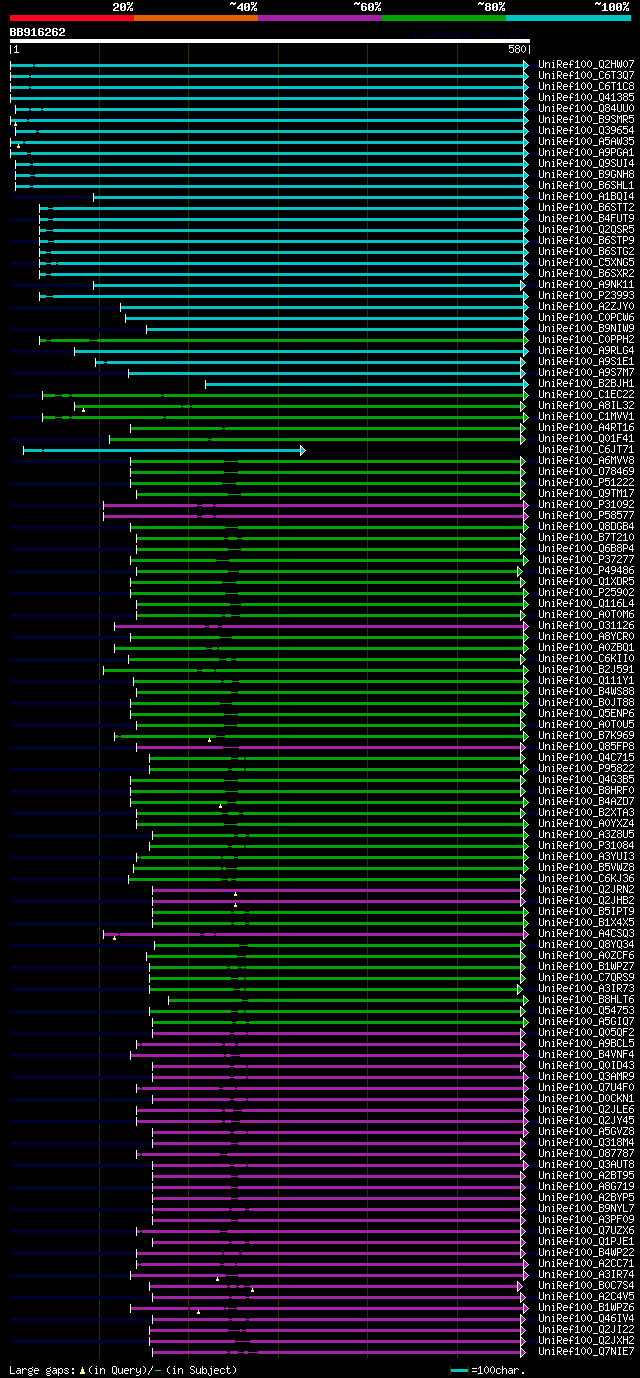Select the UniRef100_B9NIW9 label
Viewport: 640px width, 1378px height.
pyautogui.click(x=586, y=328)
